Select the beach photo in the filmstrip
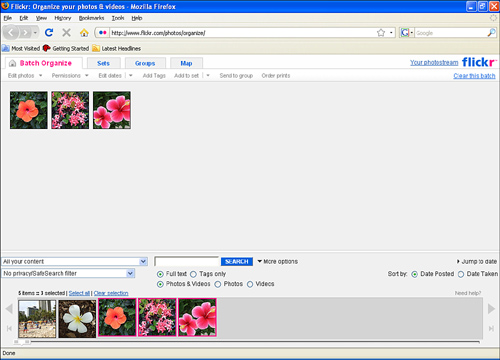Screen dimensions: 500x360 pos(37,318)
